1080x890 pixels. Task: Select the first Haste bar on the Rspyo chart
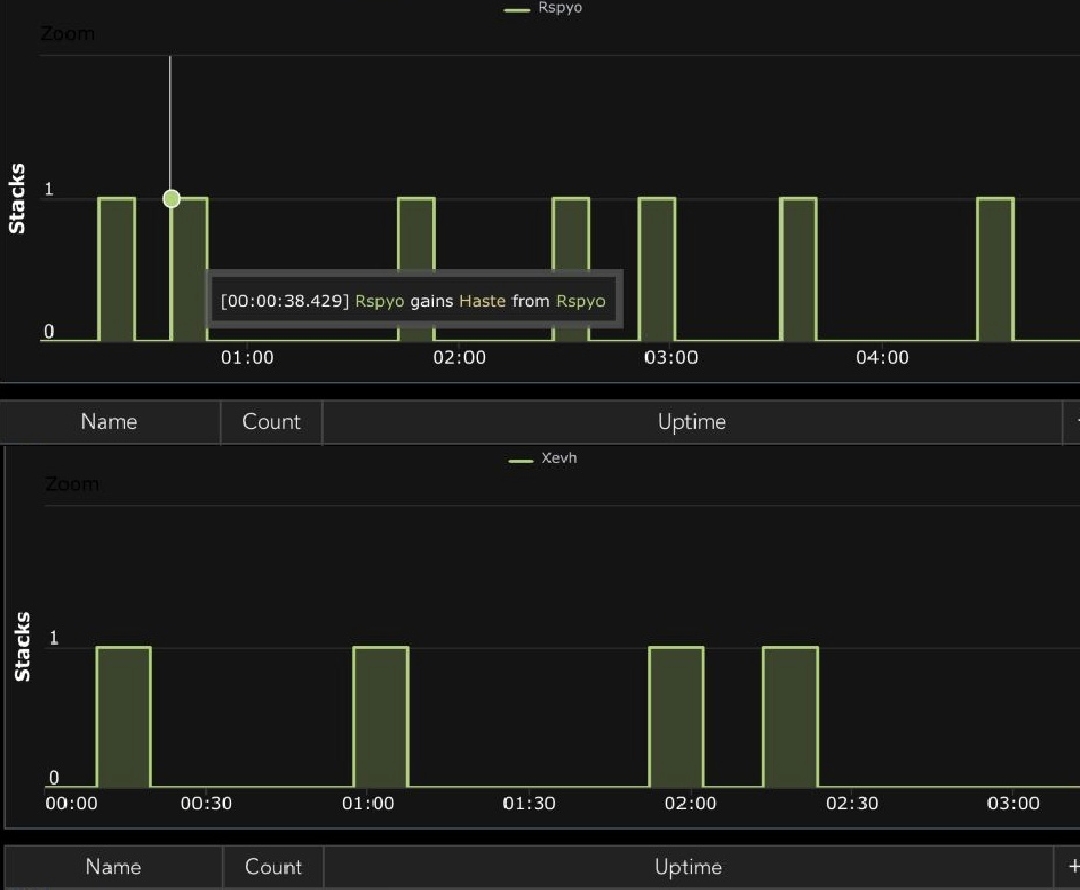116,269
